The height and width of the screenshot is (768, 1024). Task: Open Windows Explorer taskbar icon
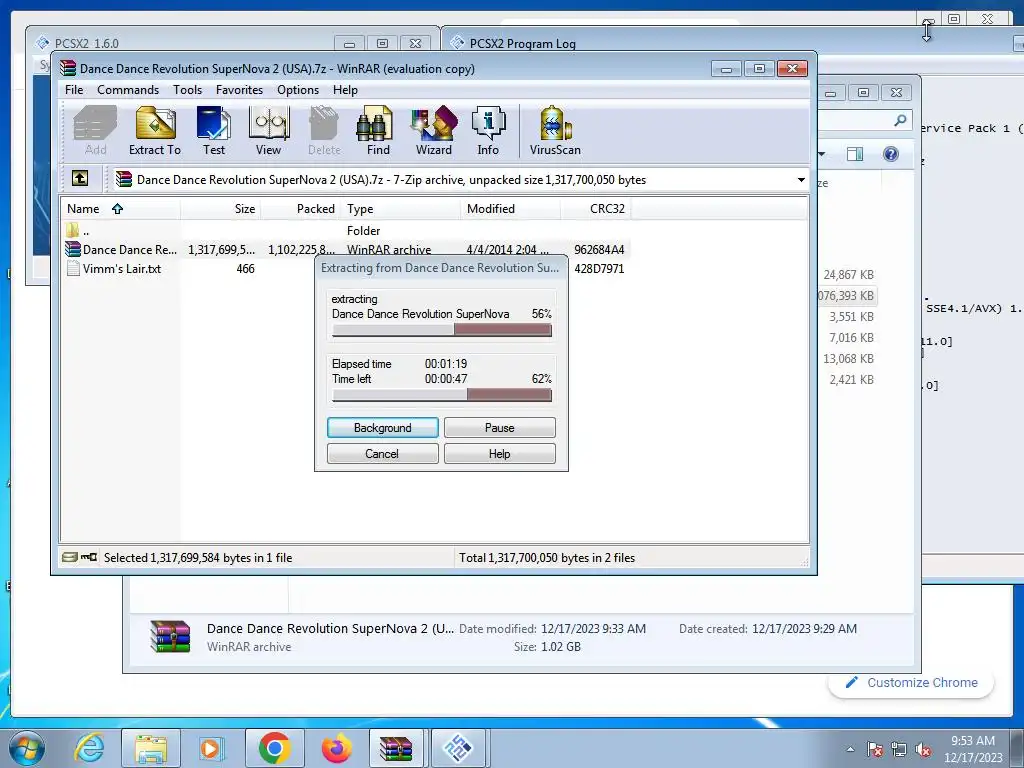pyautogui.click(x=151, y=748)
